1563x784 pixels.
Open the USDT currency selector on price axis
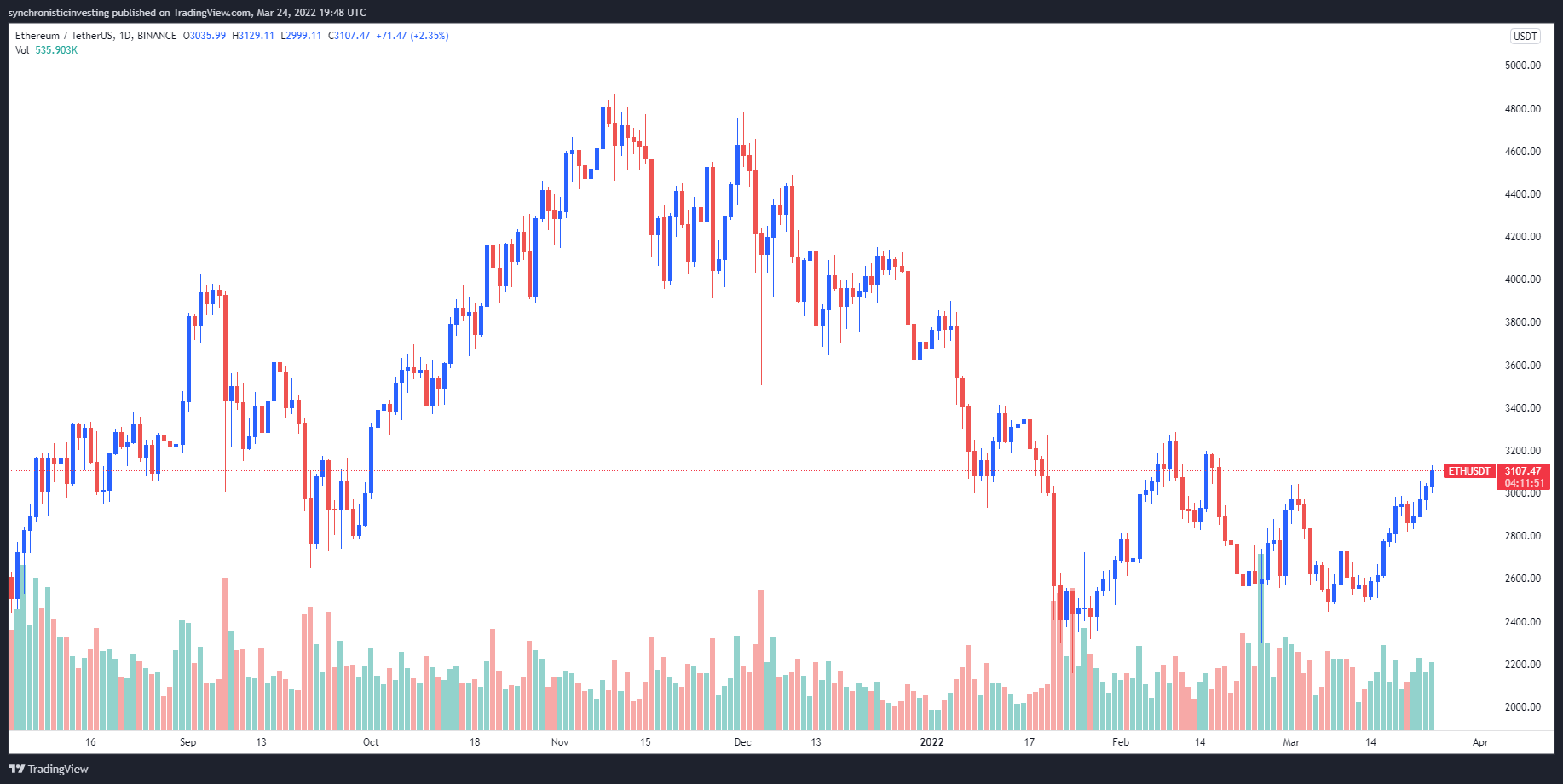point(1525,37)
